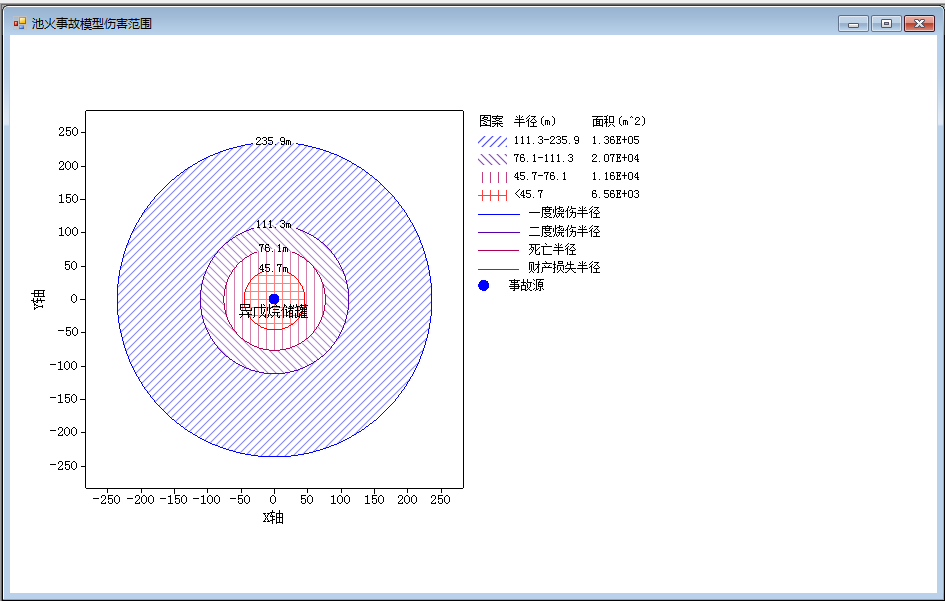Click the 面积(m^2) legend header
Viewport: 945px width, 601px height.
[x=618, y=122]
